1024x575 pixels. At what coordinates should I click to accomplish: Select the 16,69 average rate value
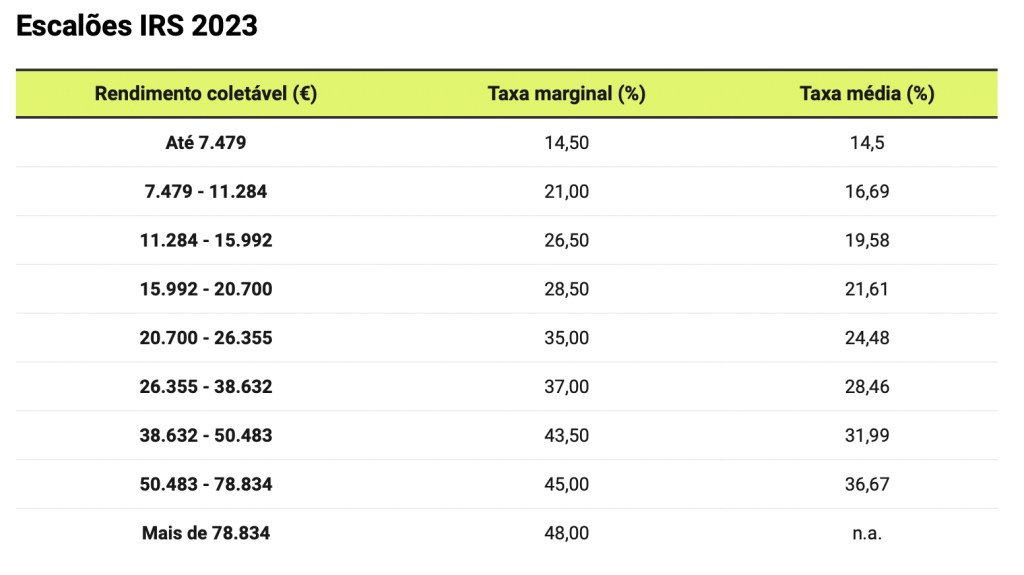point(867,192)
